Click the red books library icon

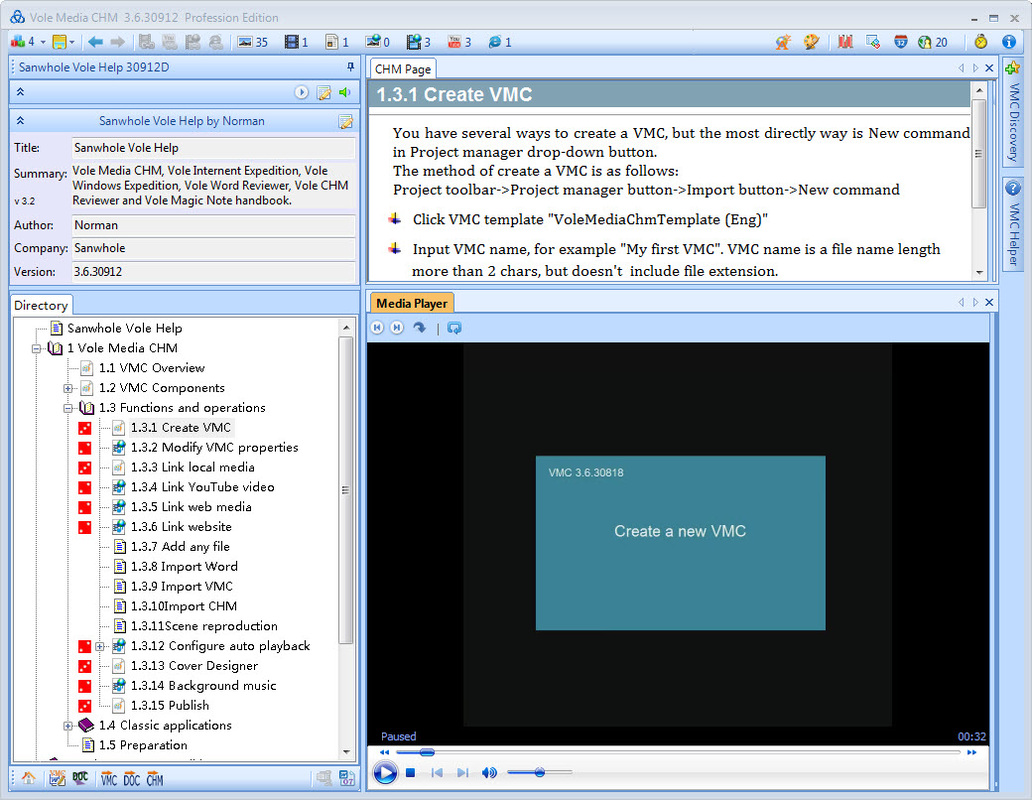pyautogui.click(x=845, y=42)
